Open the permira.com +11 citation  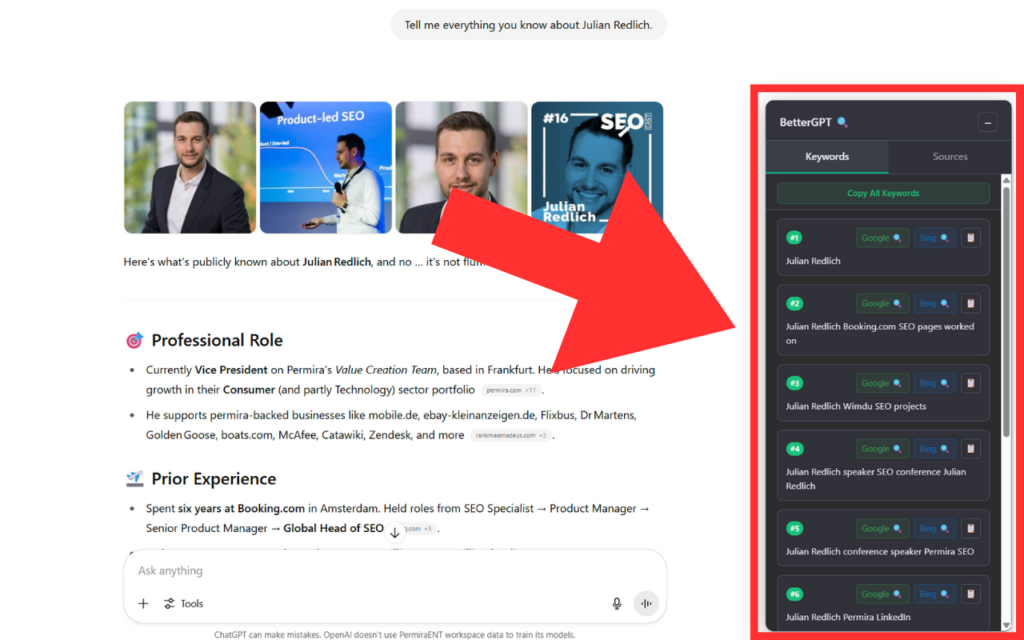coord(511,390)
